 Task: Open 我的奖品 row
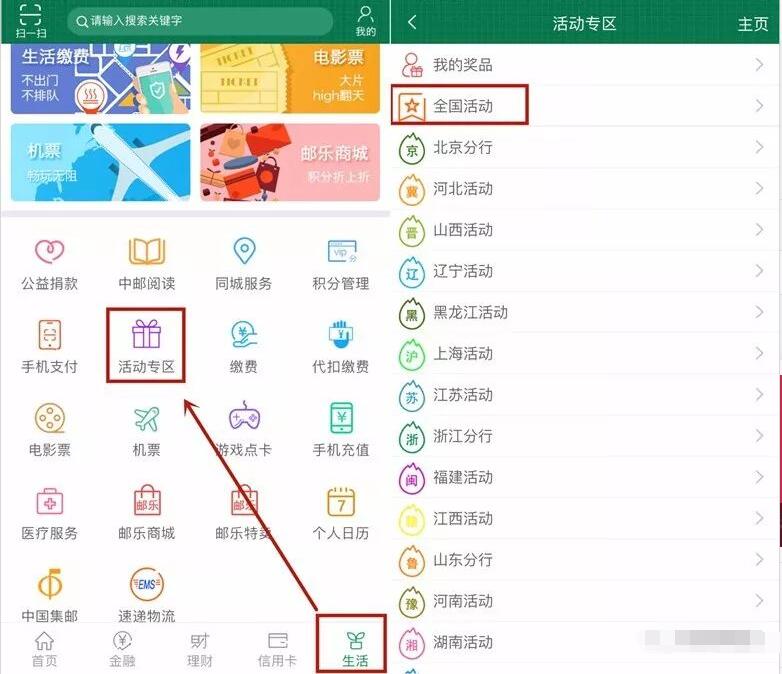point(585,64)
